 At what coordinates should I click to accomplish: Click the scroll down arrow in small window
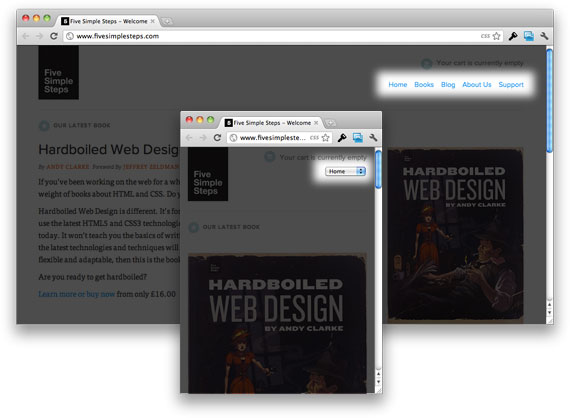click(378, 382)
